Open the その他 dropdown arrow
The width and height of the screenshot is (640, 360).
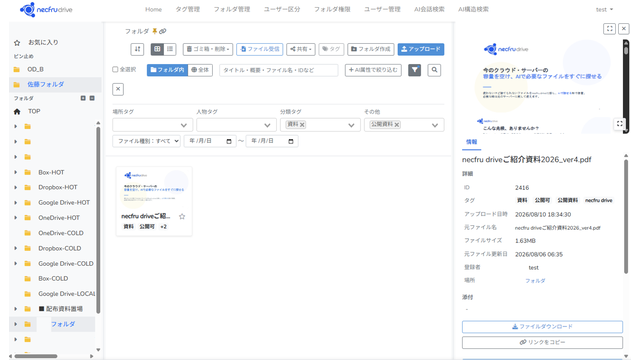point(435,125)
